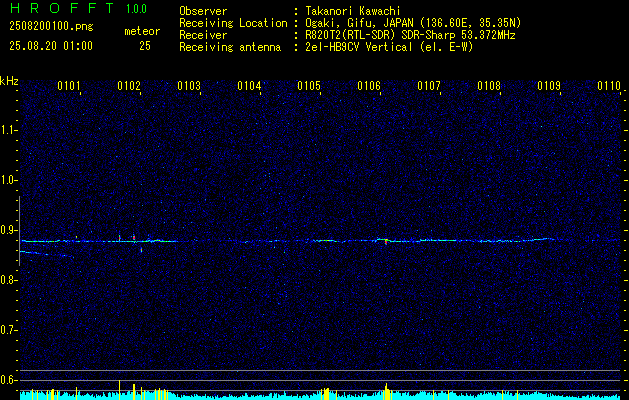Click time marker 0106
This screenshot has width=629, height=400.
click(x=369, y=86)
